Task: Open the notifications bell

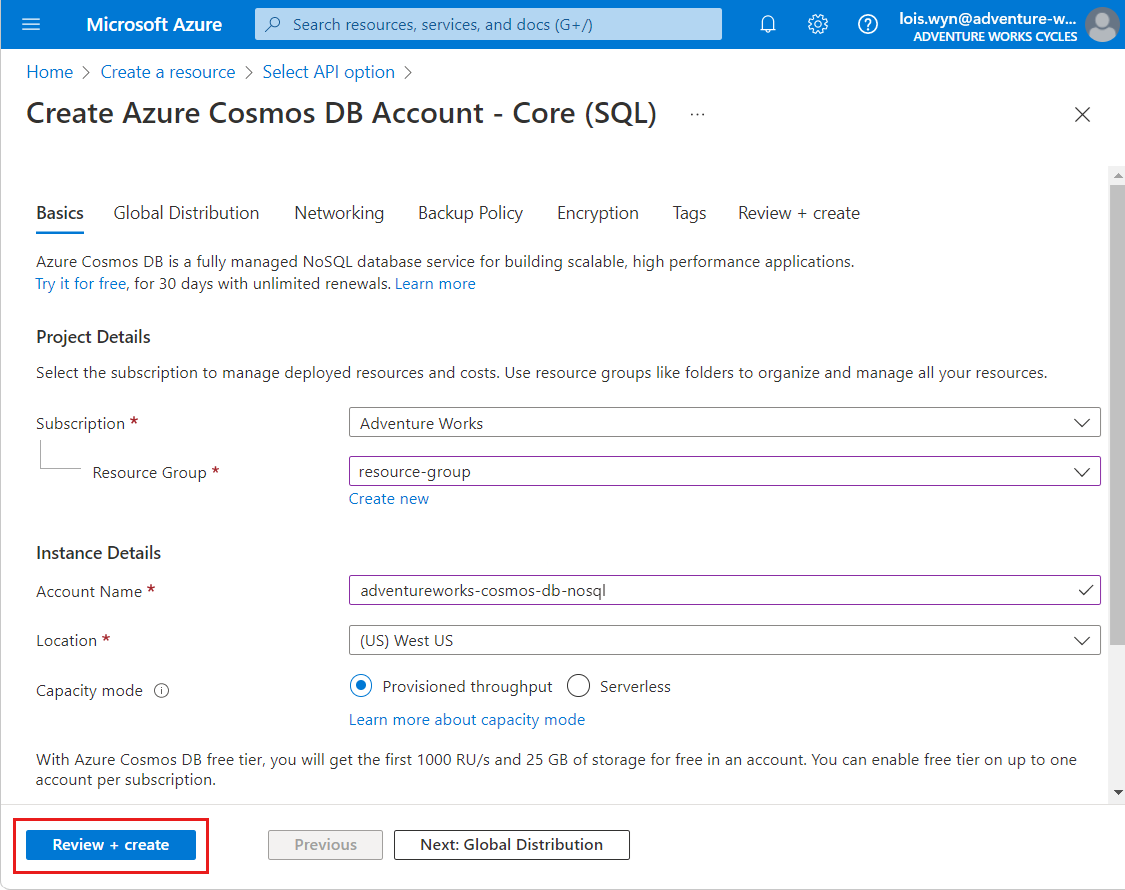Action: click(768, 24)
